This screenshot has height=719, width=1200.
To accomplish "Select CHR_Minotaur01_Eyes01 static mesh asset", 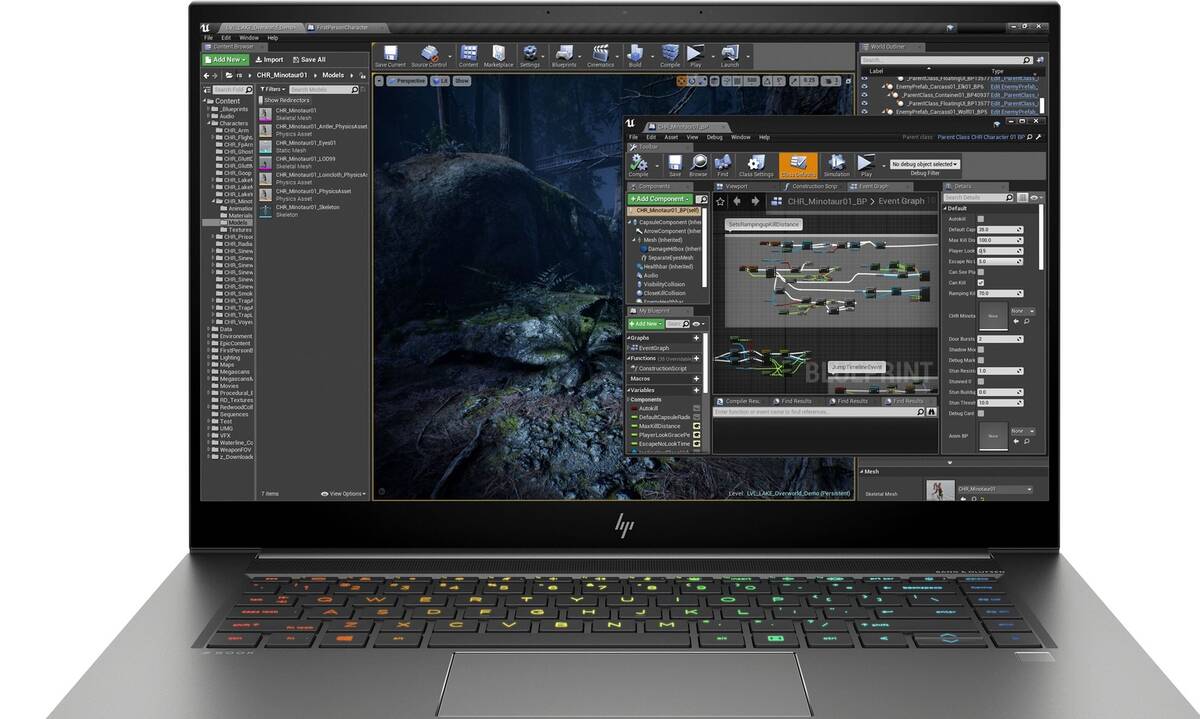I will (x=312, y=146).
